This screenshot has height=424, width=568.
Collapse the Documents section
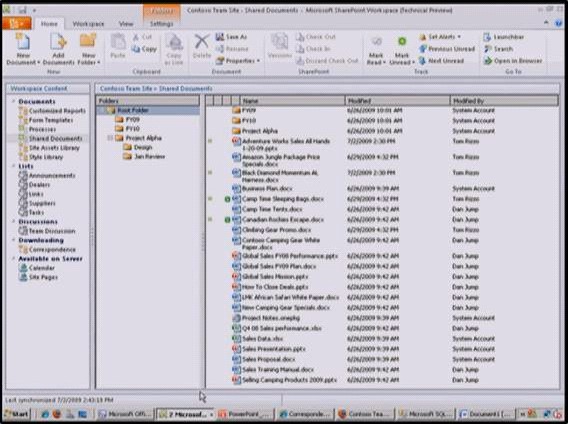coord(13,101)
